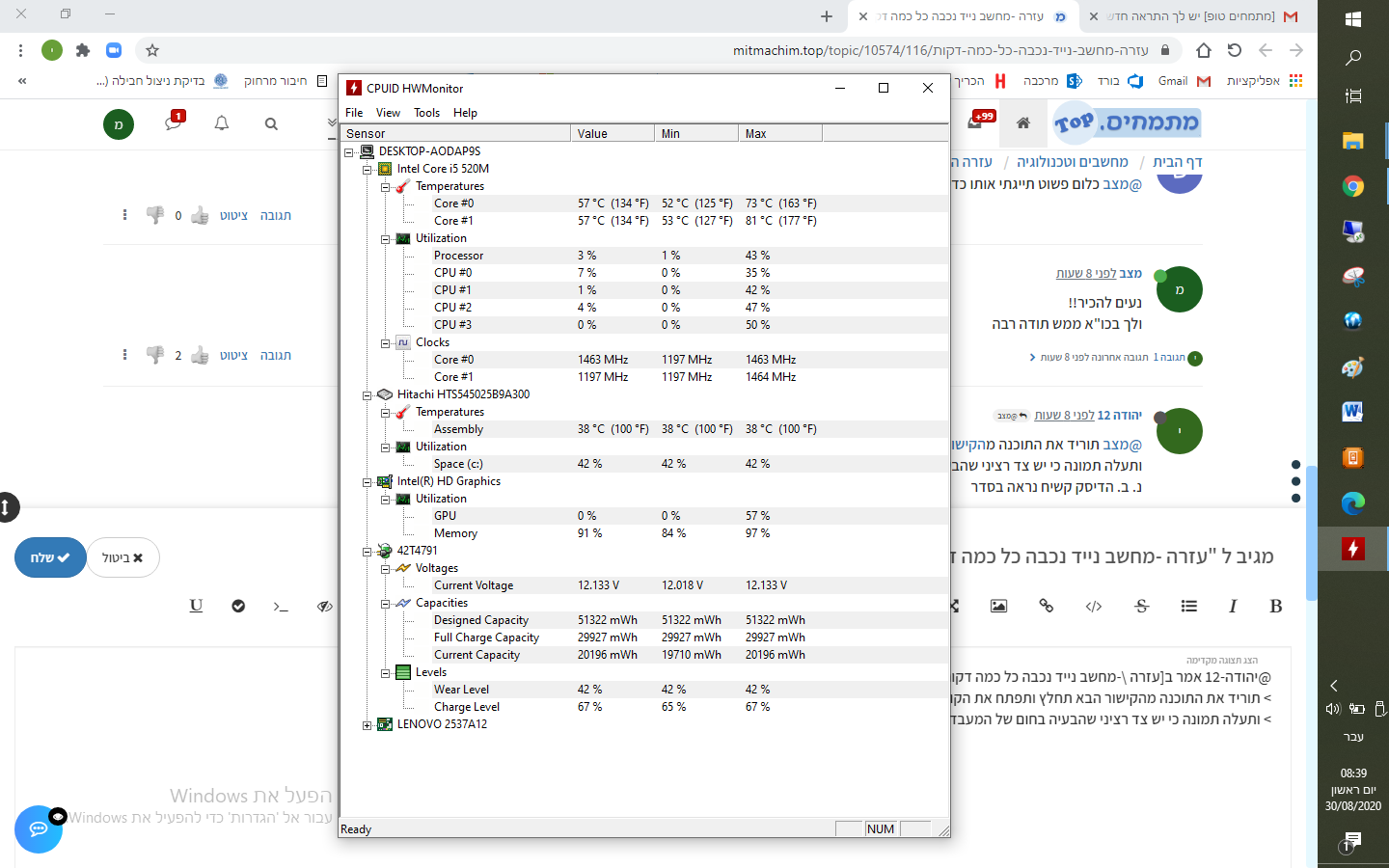Toggle thumbs up on post with 0 votes

click(x=200, y=215)
